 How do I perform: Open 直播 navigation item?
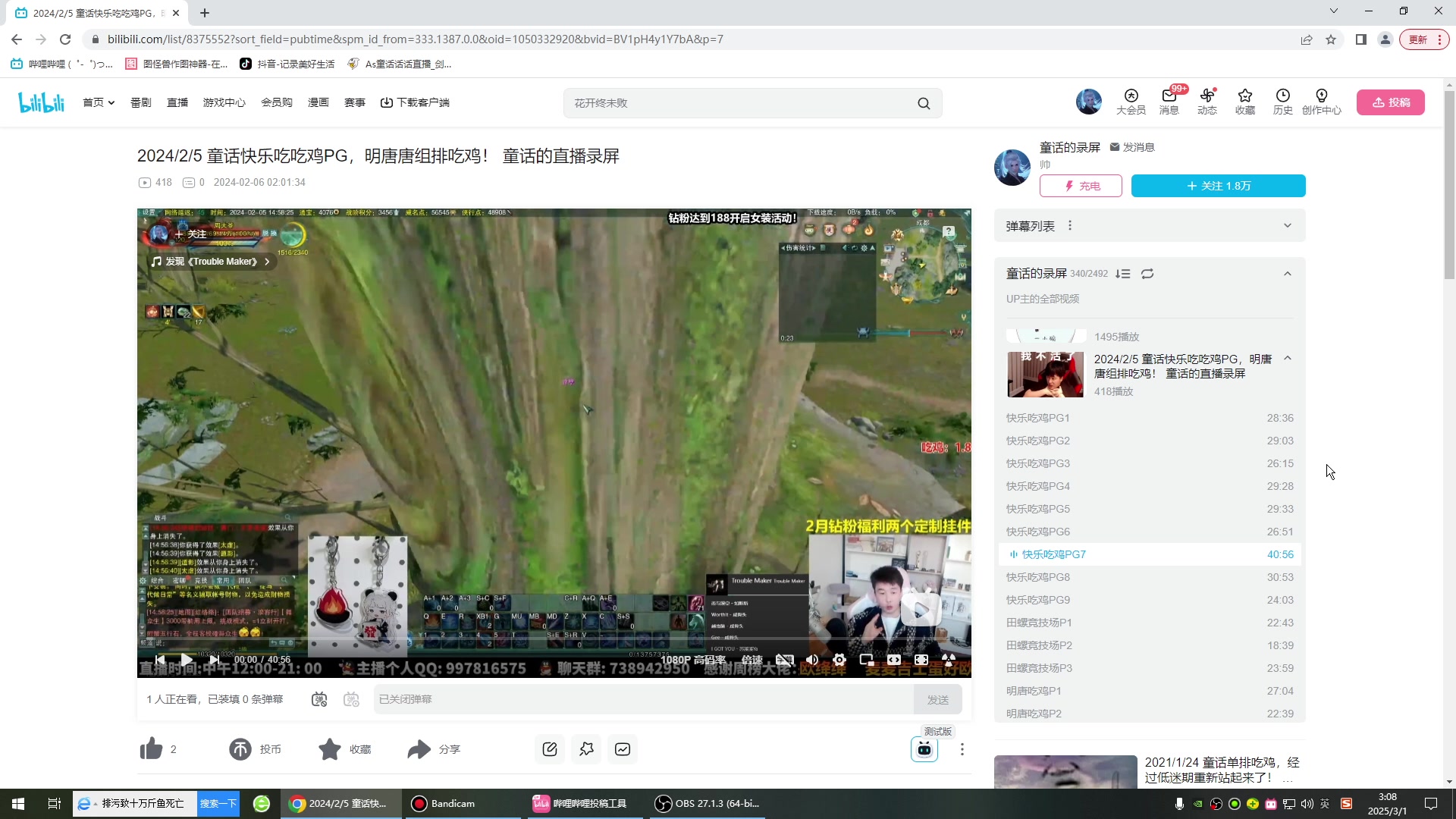177,102
